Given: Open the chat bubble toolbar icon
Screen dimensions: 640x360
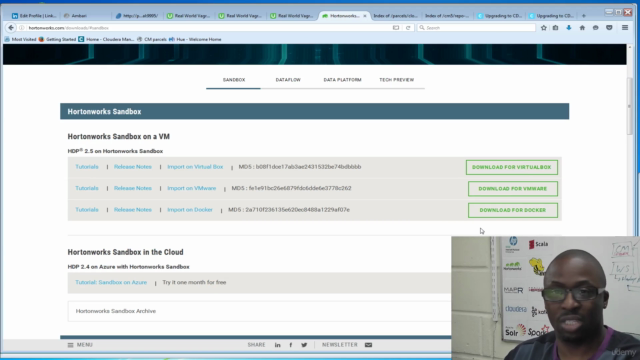Looking at the screenshot, I should coord(596,28).
